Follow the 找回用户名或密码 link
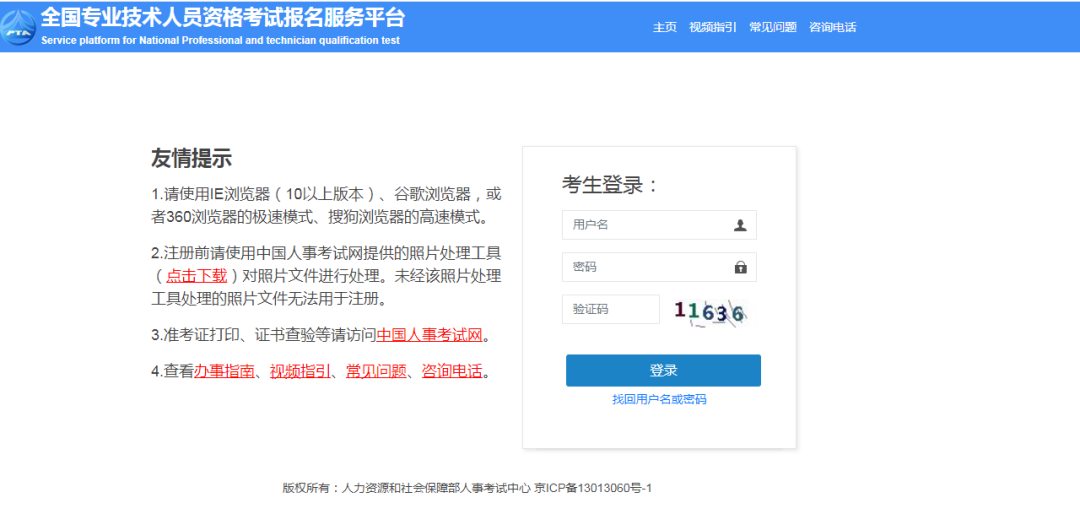 (659, 400)
